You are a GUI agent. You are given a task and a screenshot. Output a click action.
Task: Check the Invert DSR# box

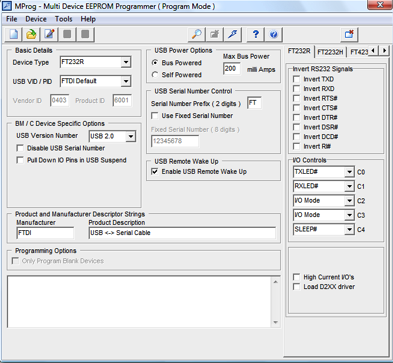coord(296,127)
